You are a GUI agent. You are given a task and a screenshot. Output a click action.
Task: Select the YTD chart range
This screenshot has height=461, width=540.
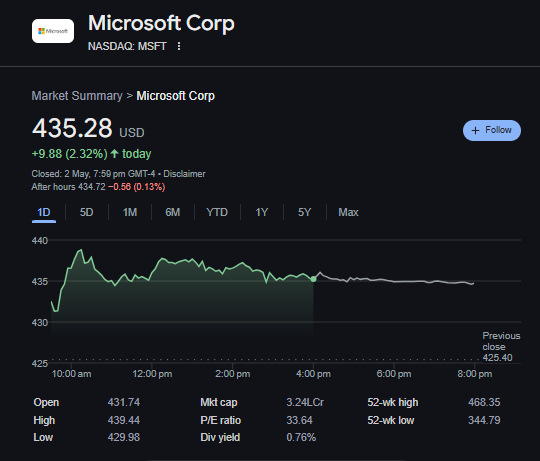pos(217,212)
